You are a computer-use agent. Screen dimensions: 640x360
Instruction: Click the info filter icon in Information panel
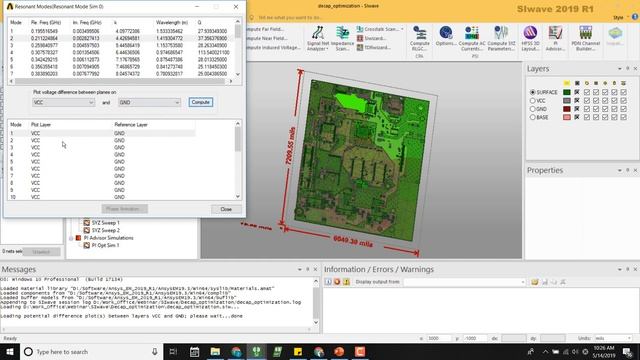coord(328,282)
